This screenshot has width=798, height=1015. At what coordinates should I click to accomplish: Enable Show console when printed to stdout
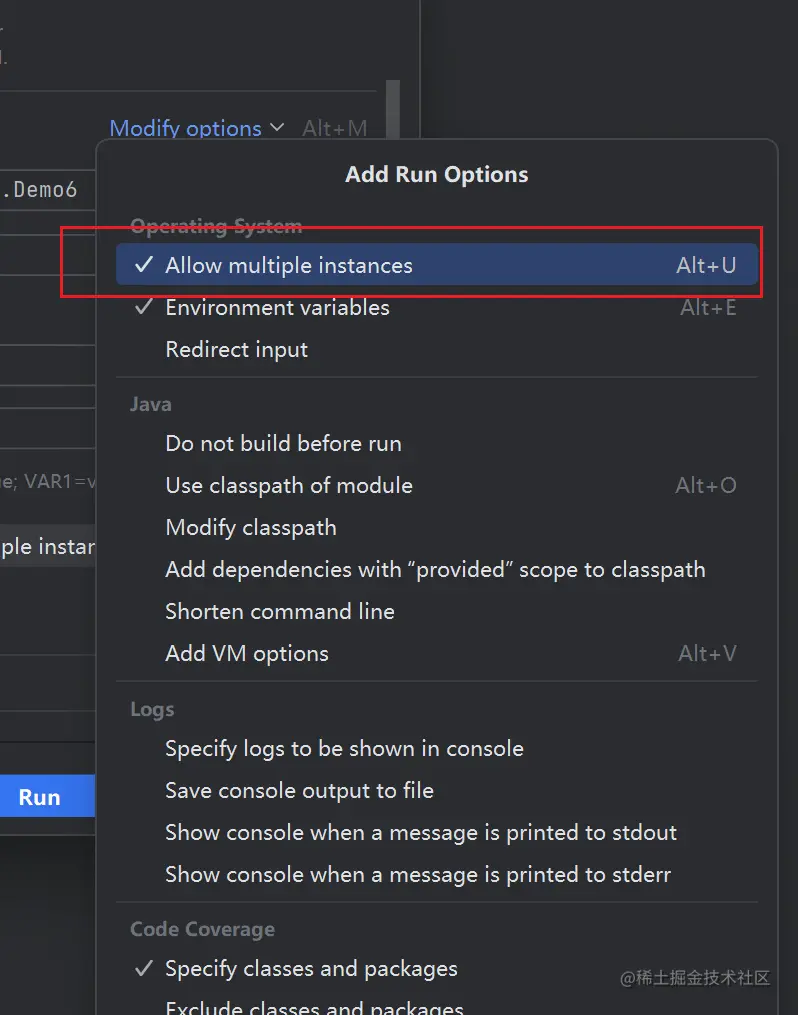click(421, 833)
